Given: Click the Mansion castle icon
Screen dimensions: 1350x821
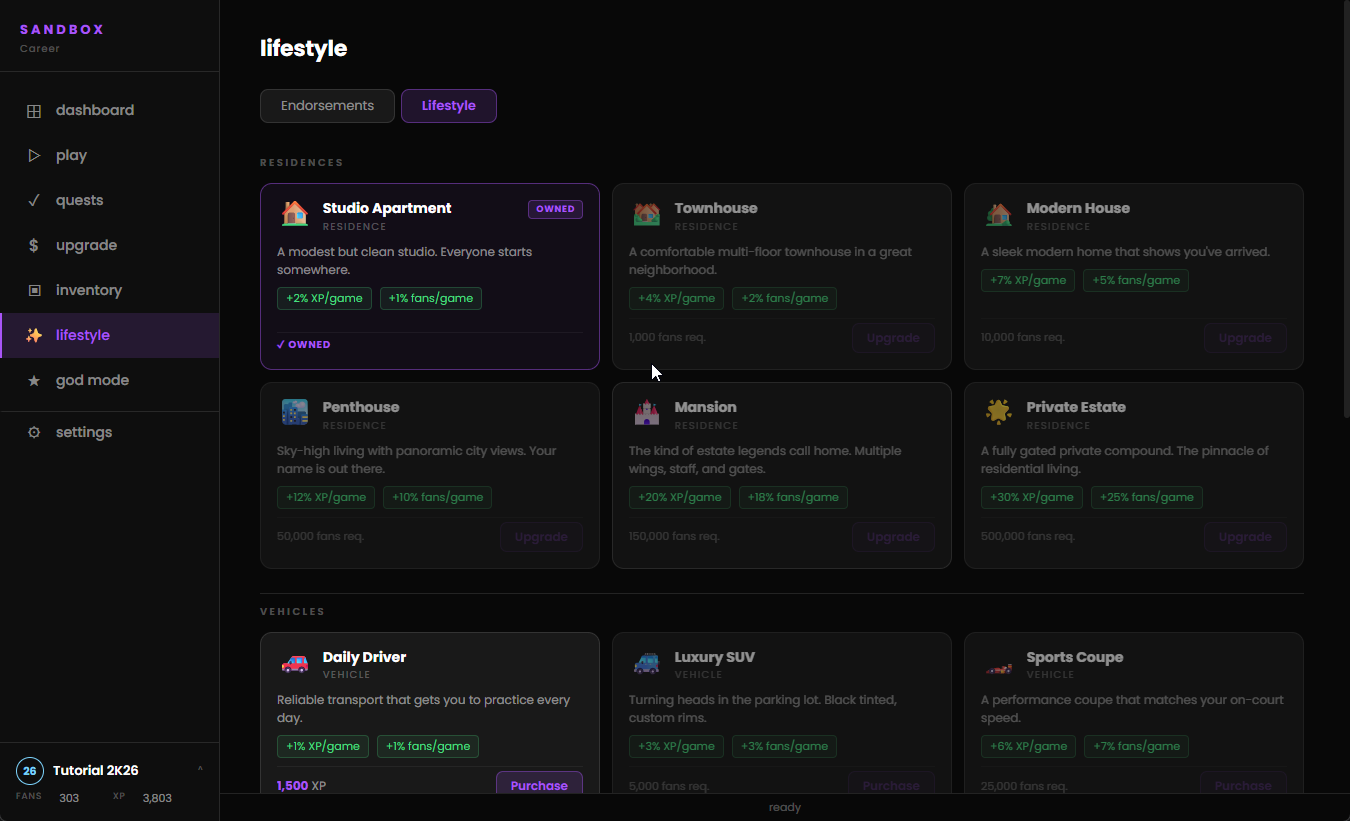Looking at the screenshot, I should coord(647,413).
